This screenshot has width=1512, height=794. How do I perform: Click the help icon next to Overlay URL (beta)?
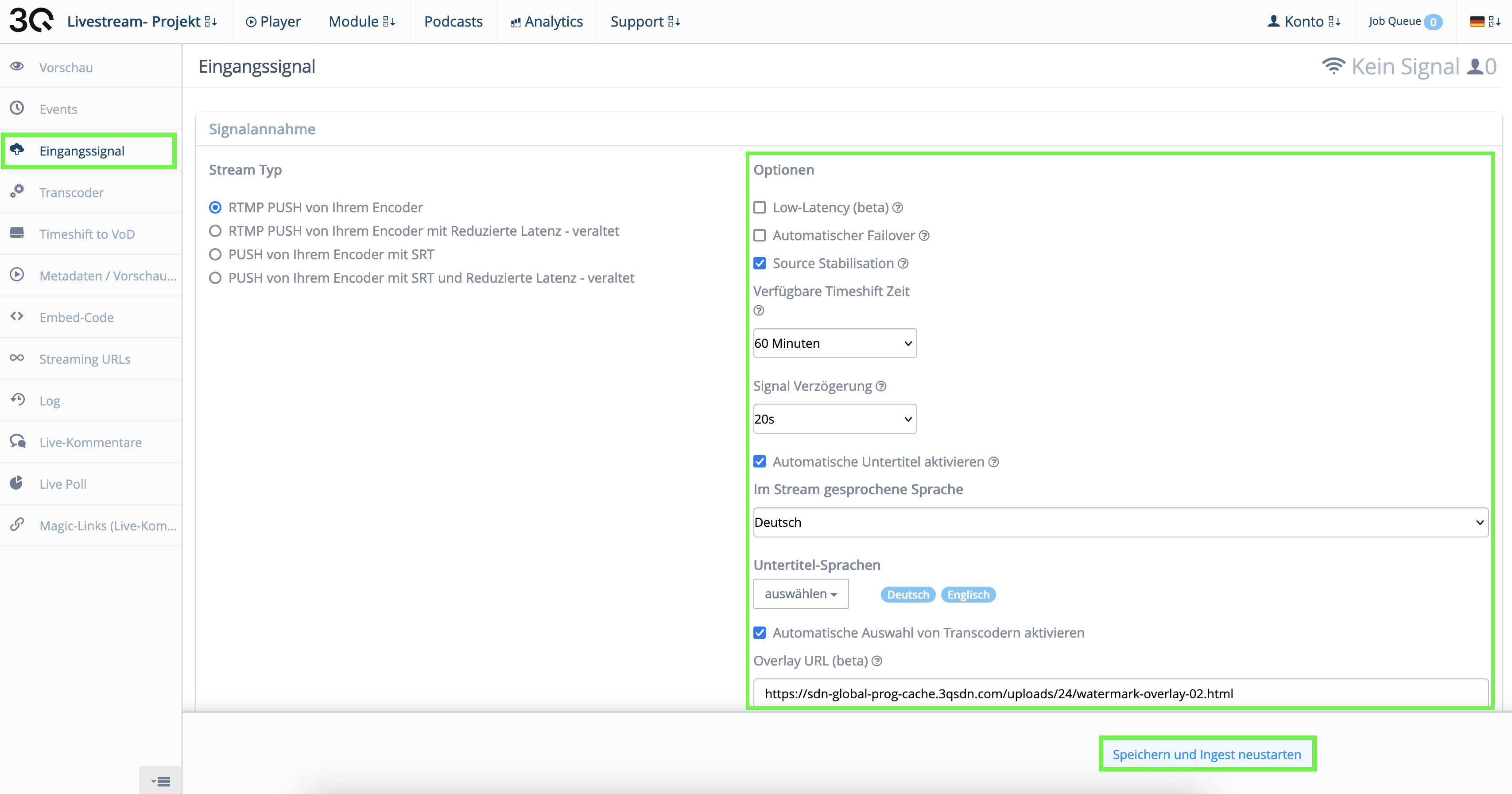(877, 661)
